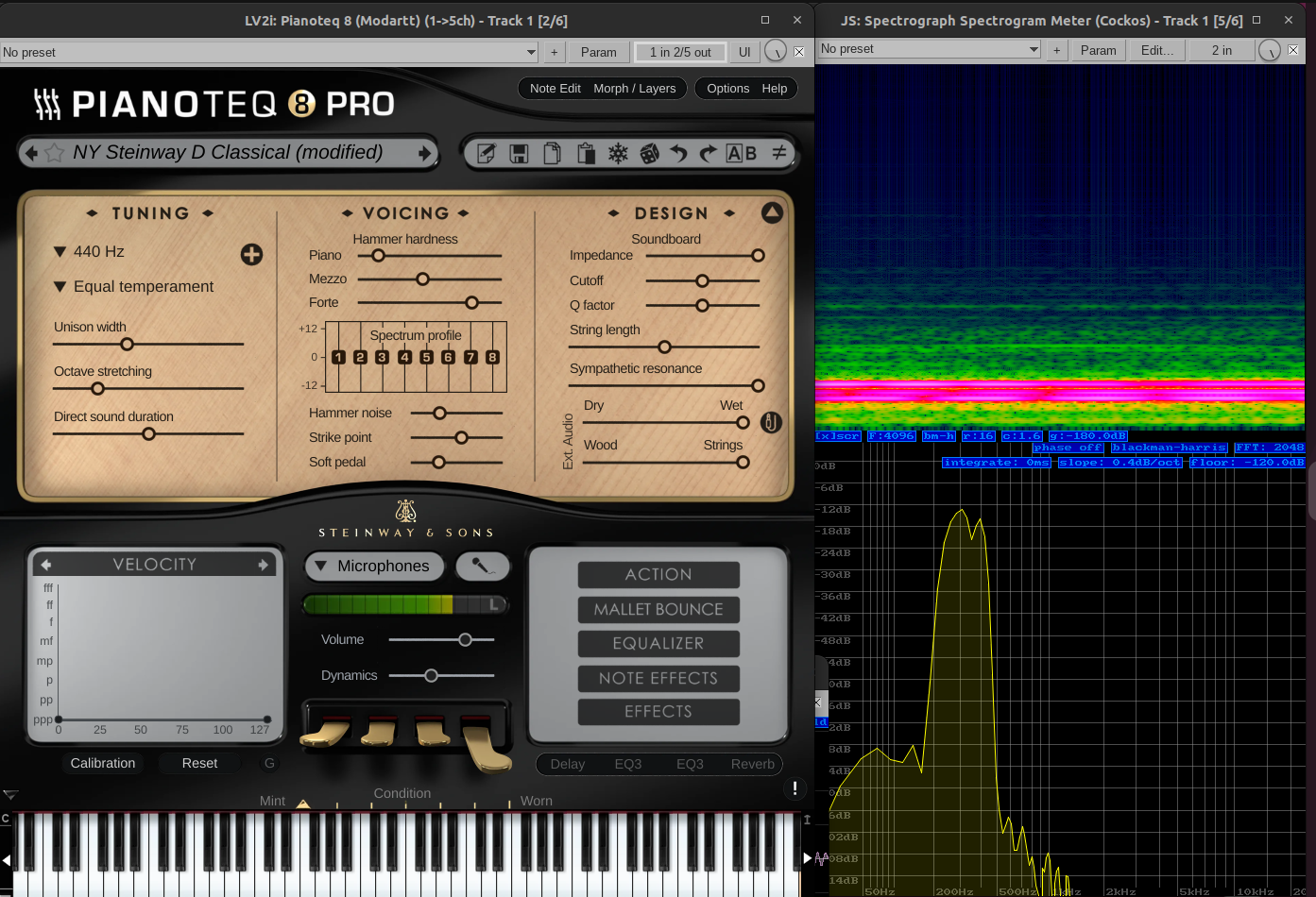Save preset with the floppy disk icon

click(519, 153)
